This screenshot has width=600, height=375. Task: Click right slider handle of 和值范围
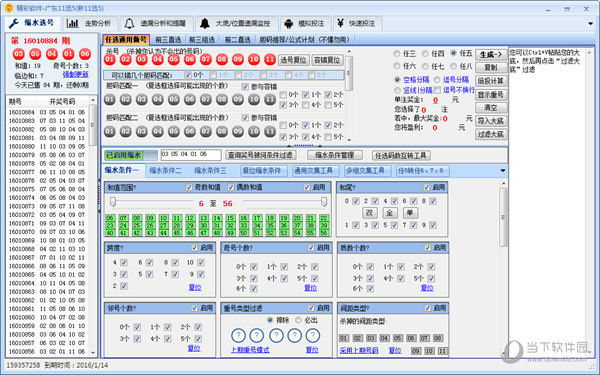click(x=324, y=202)
